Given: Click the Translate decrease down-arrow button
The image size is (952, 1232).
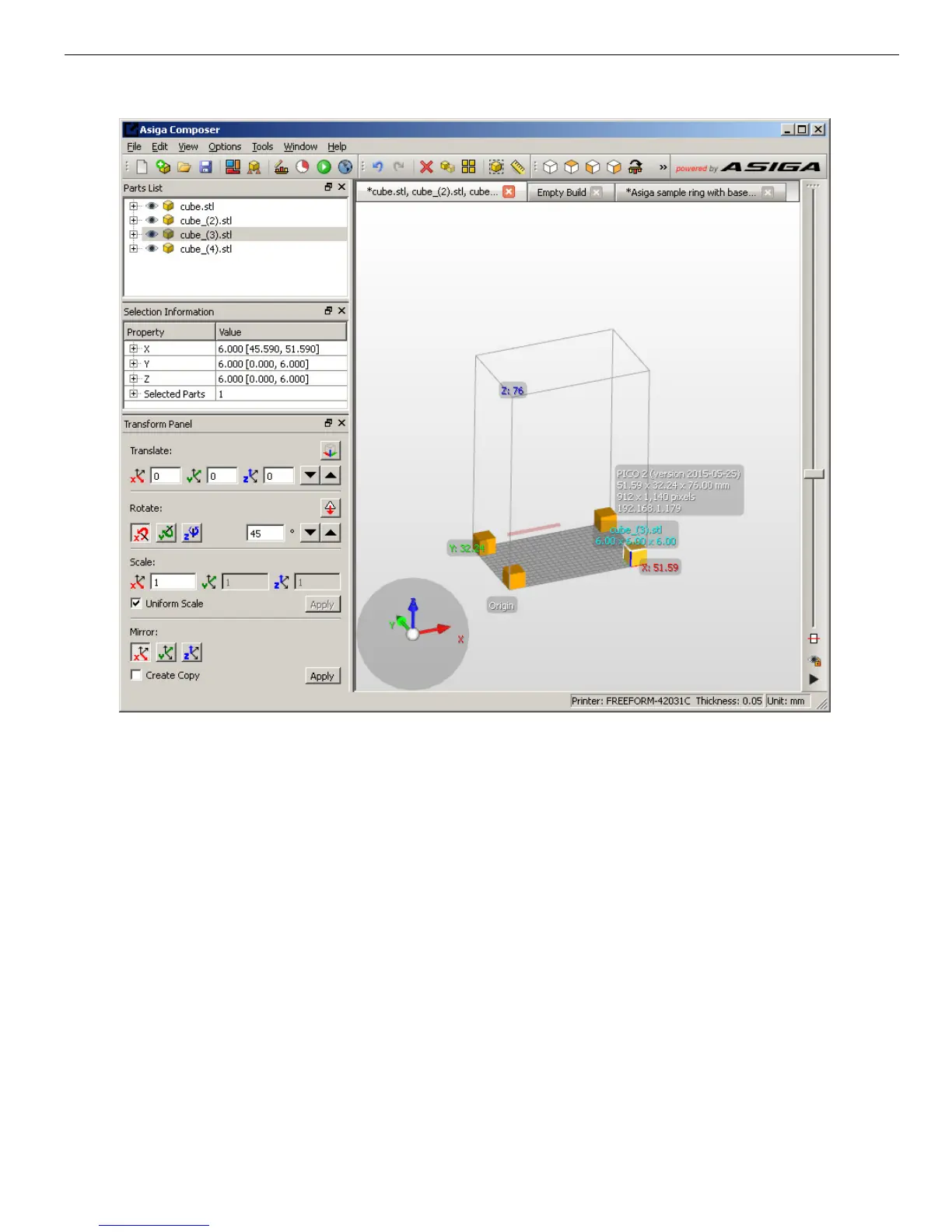Looking at the screenshot, I should point(310,475).
